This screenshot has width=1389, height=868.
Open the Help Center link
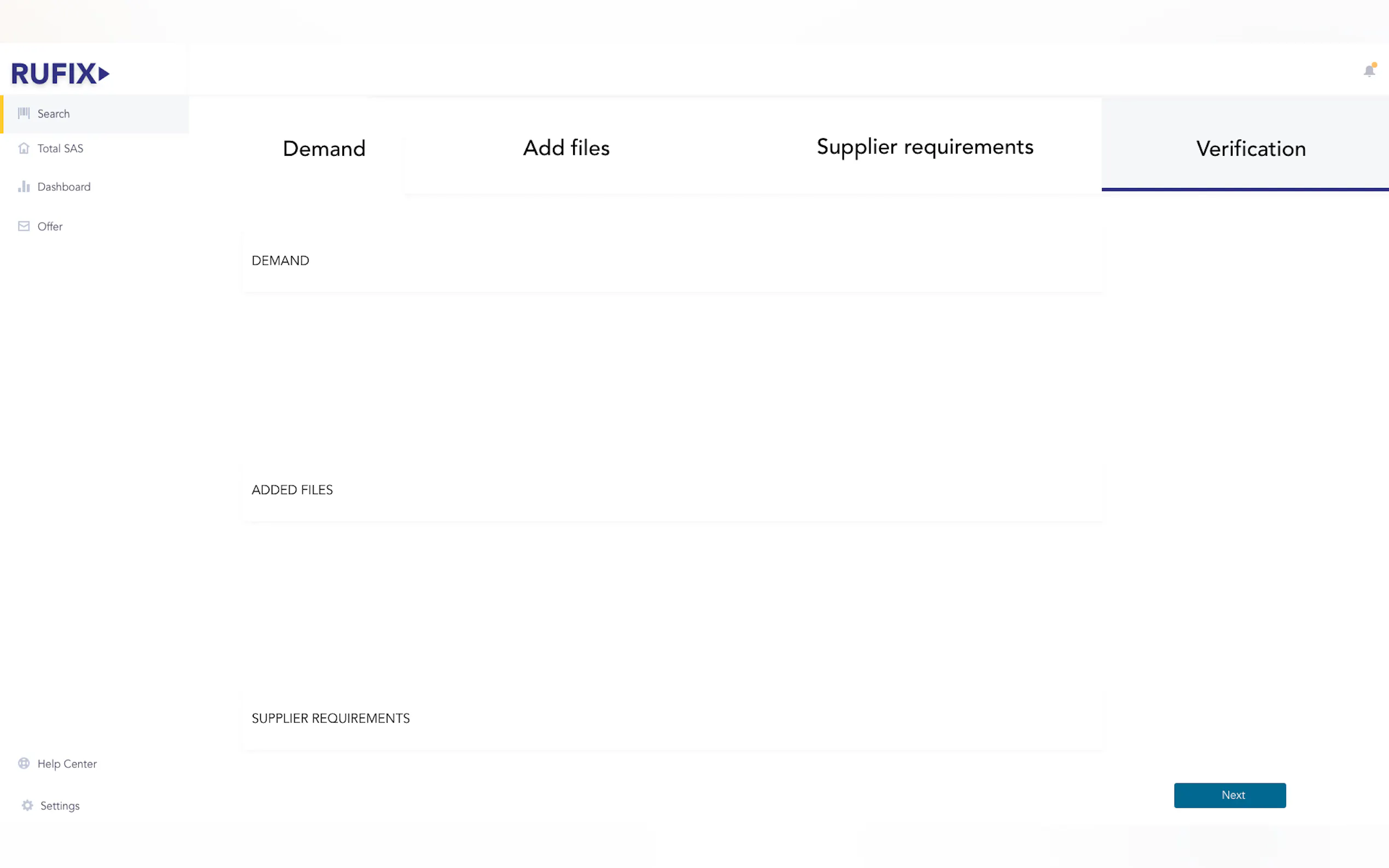point(67,764)
